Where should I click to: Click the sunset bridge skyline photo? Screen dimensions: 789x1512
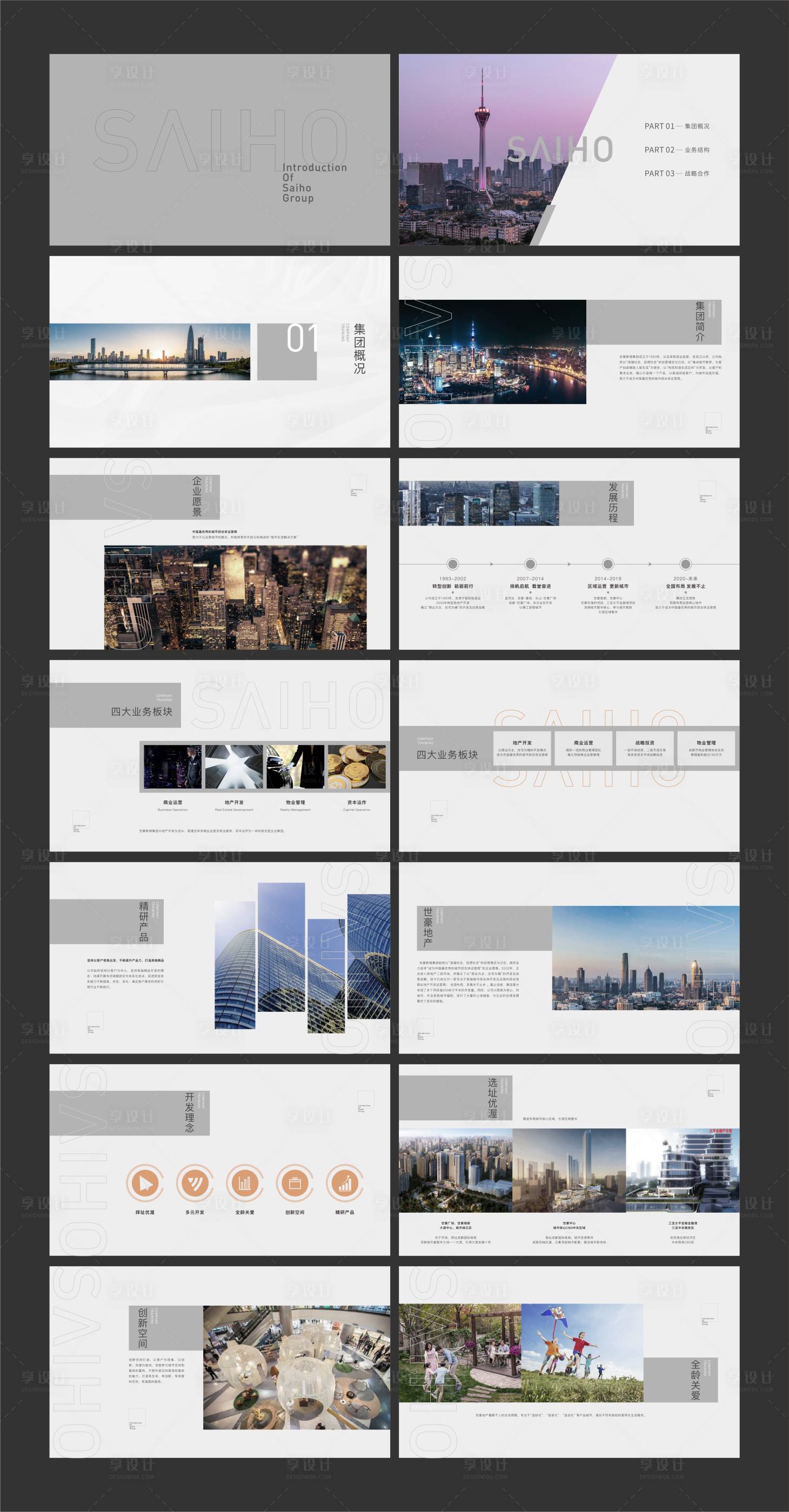click(x=150, y=352)
